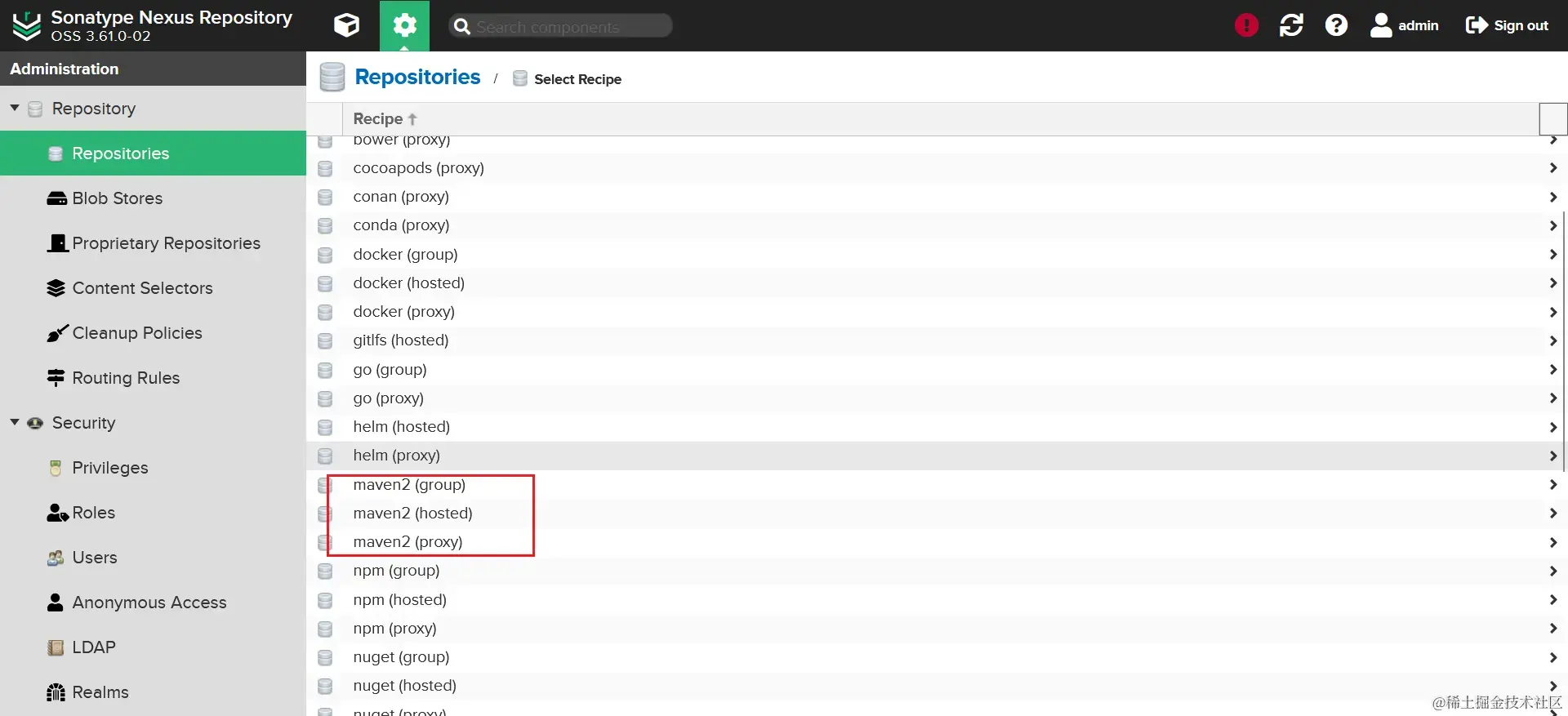The height and width of the screenshot is (716, 1568).
Task: Click the Proprietary Repositories icon
Action: pyautogui.click(x=57, y=243)
